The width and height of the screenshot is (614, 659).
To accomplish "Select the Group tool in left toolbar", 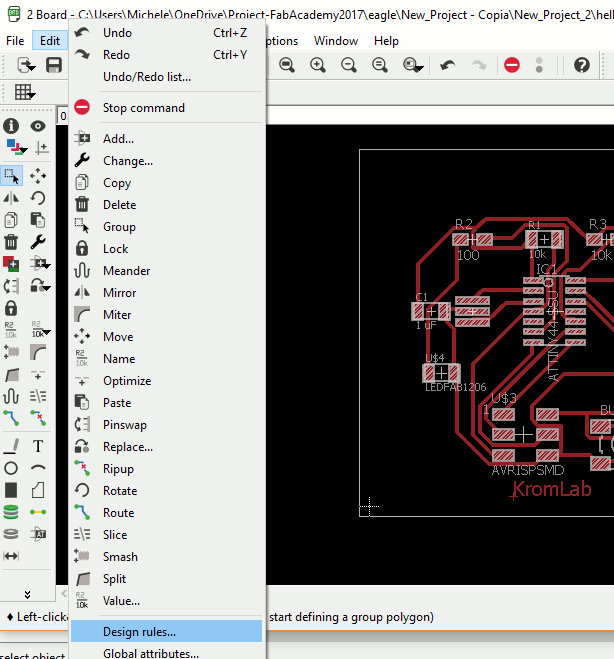I will tap(11, 176).
